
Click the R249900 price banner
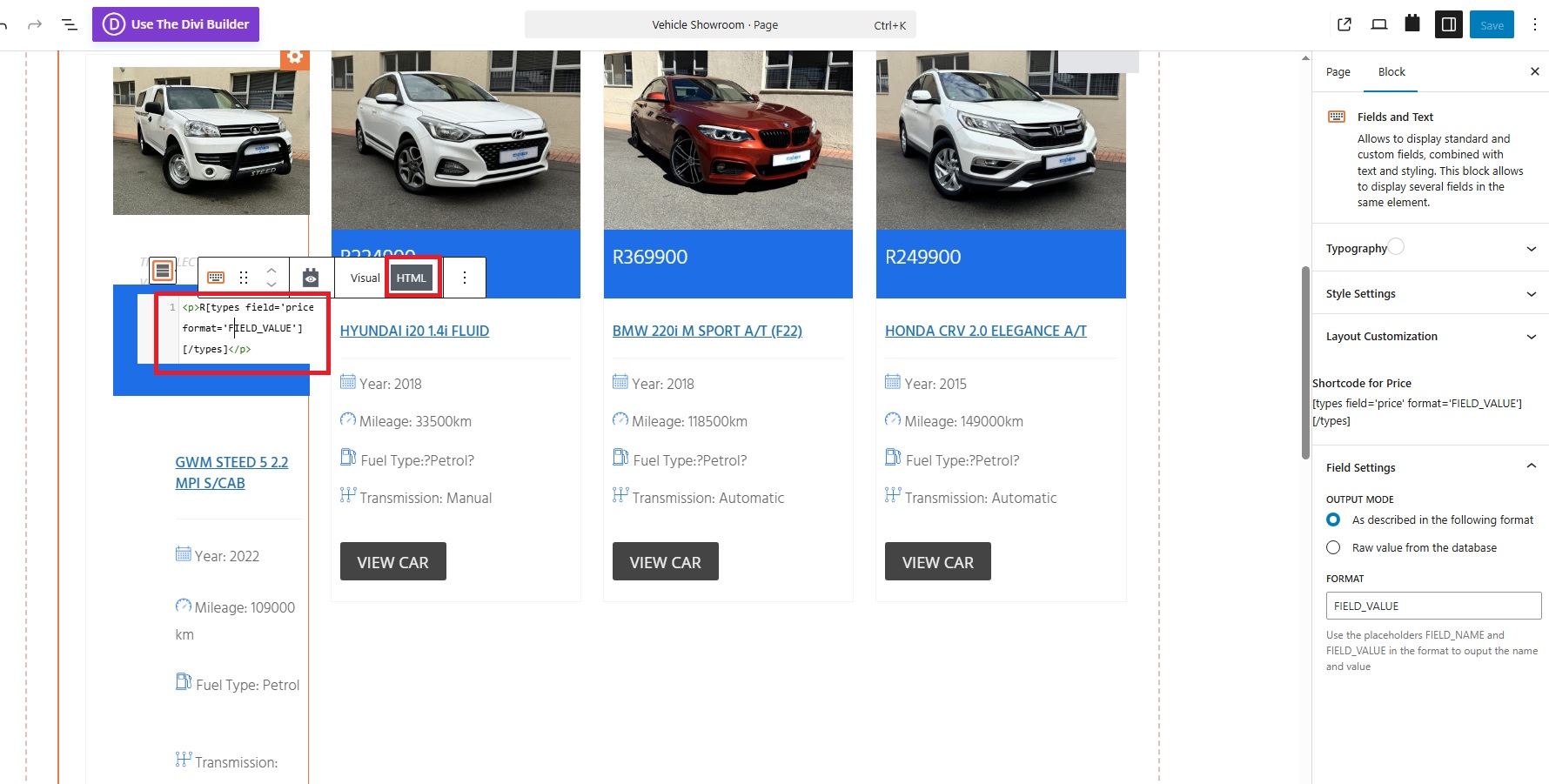coord(1001,264)
